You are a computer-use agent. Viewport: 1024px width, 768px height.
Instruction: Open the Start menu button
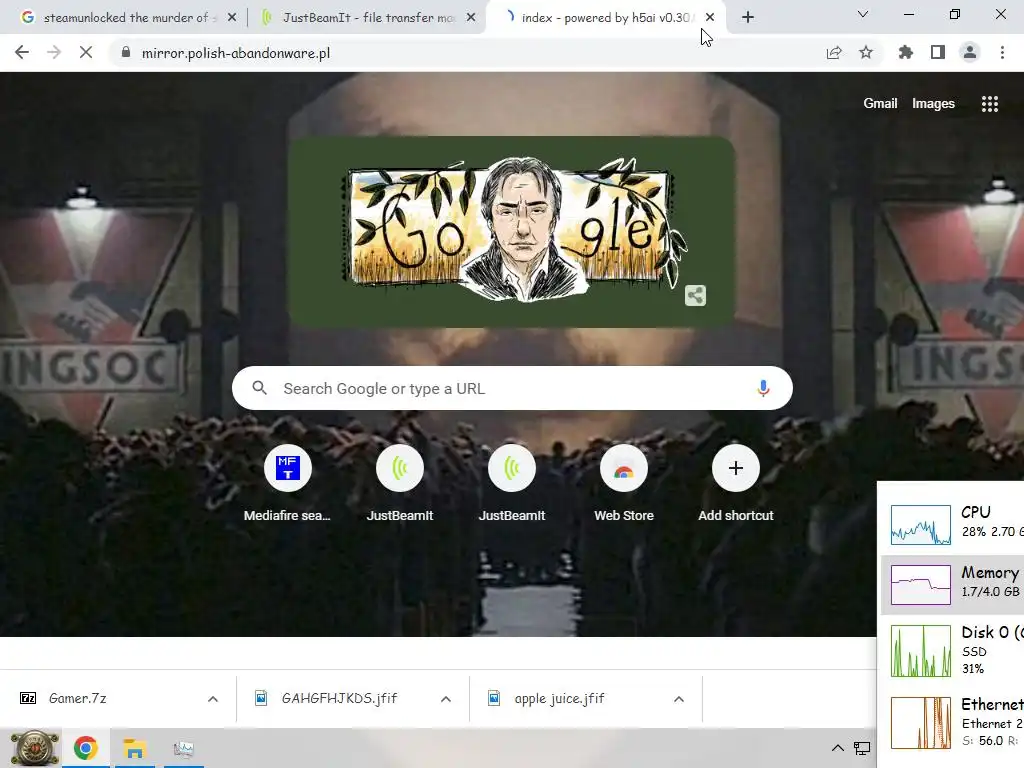(34, 748)
